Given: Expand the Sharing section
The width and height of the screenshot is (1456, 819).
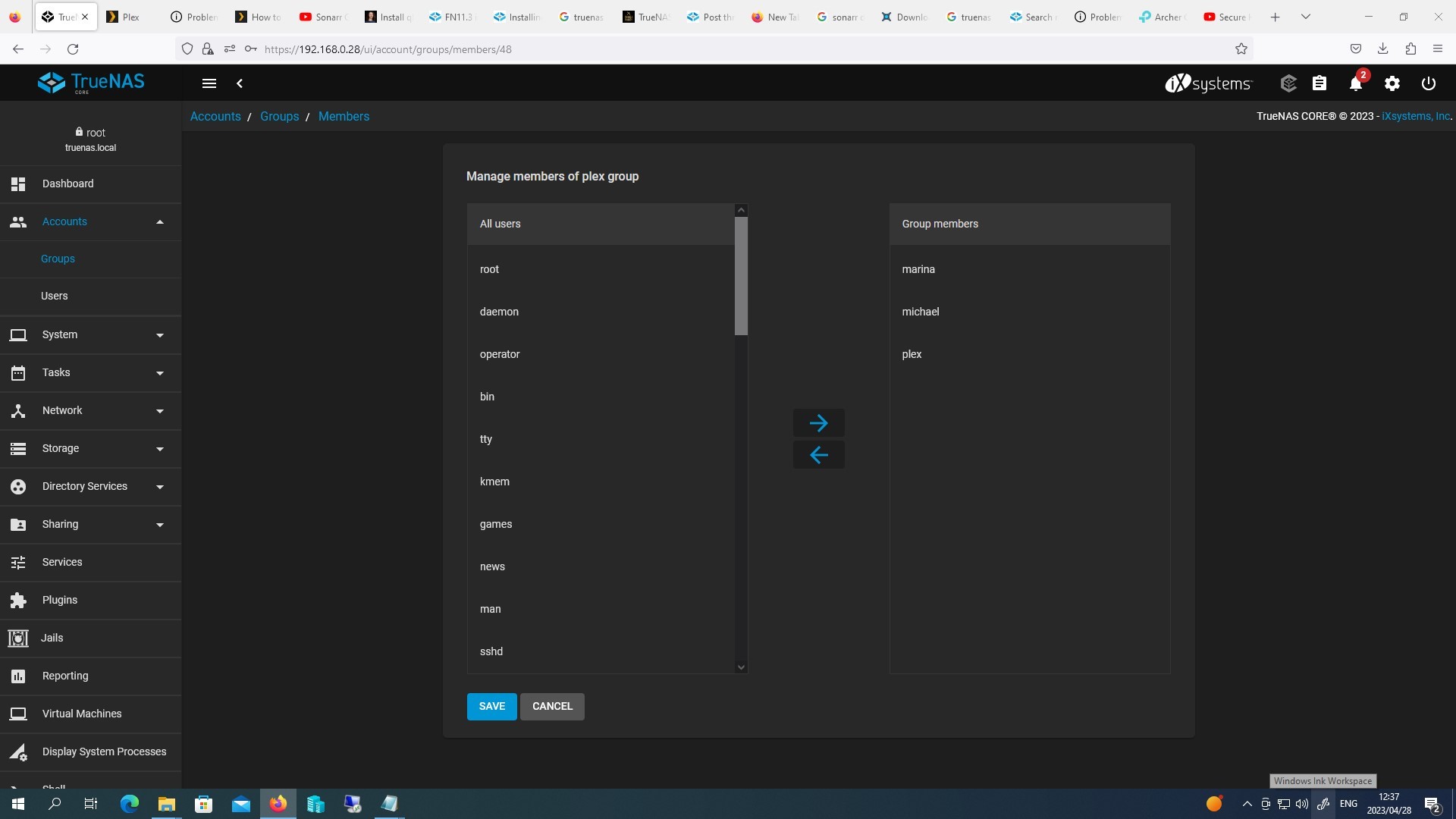Looking at the screenshot, I should click(91, 525).
